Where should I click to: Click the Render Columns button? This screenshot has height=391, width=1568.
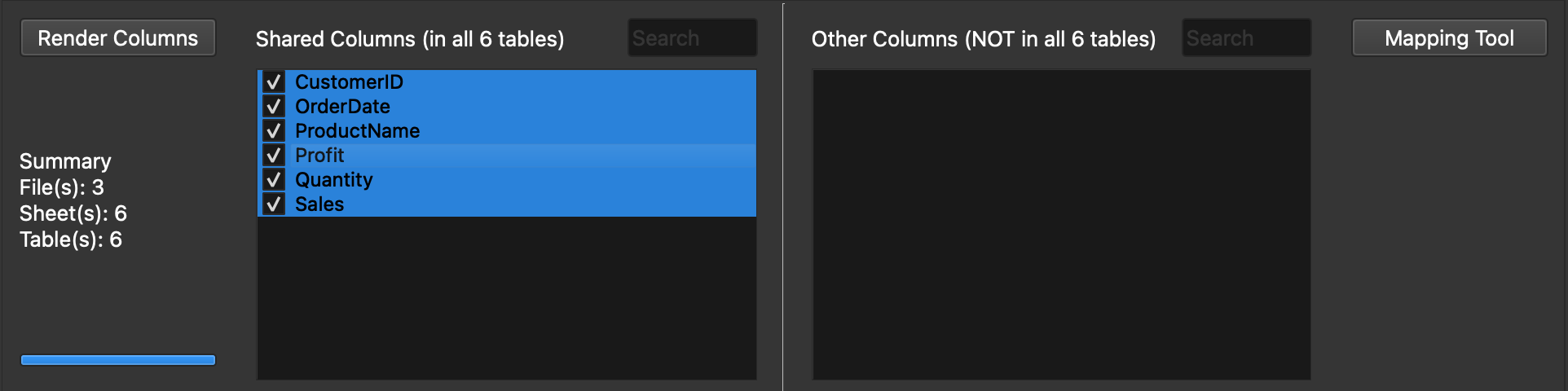[x=118, y=38]
